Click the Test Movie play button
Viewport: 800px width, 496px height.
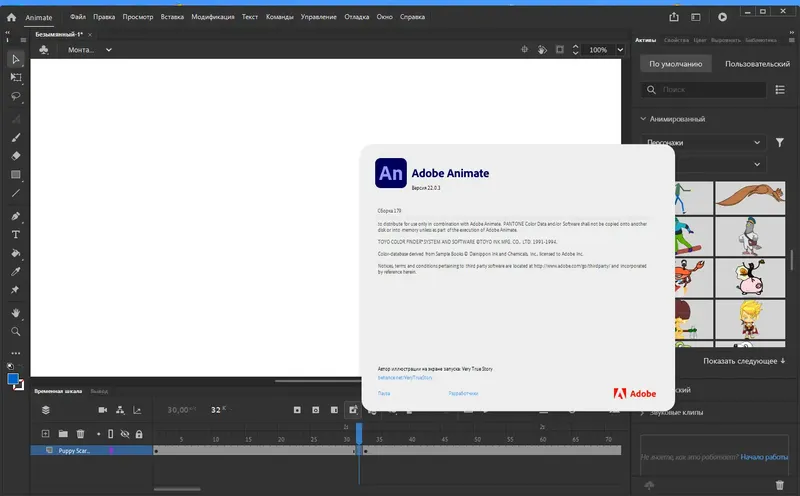coord(722,17)
